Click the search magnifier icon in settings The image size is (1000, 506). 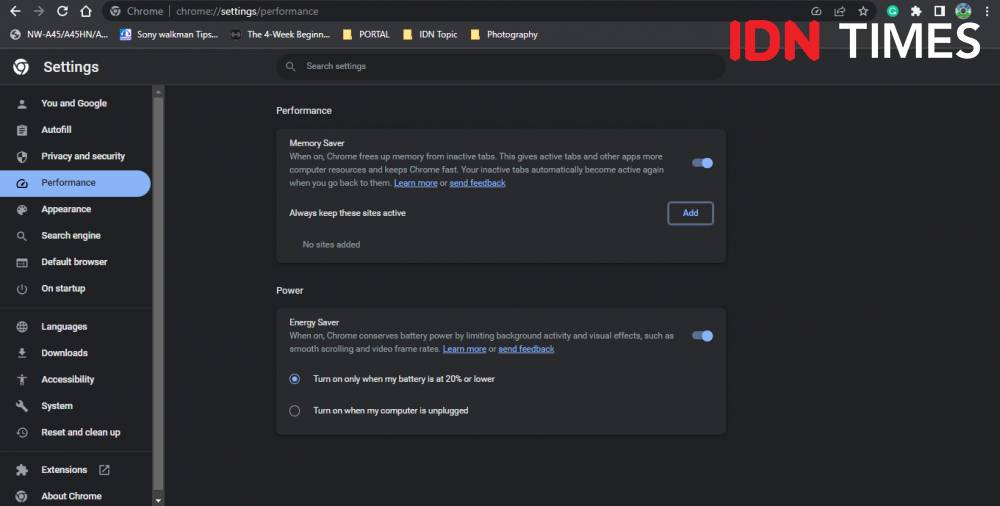(290, 66)
